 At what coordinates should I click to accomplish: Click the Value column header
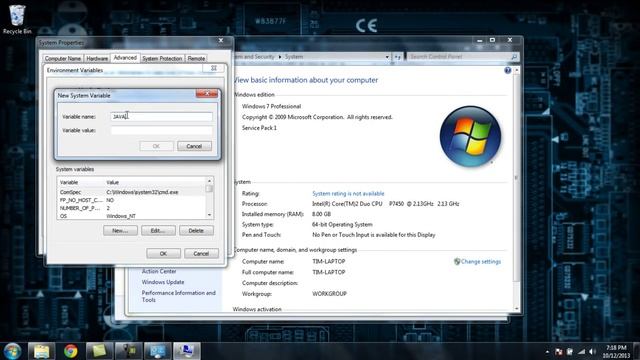pos(155,182)
